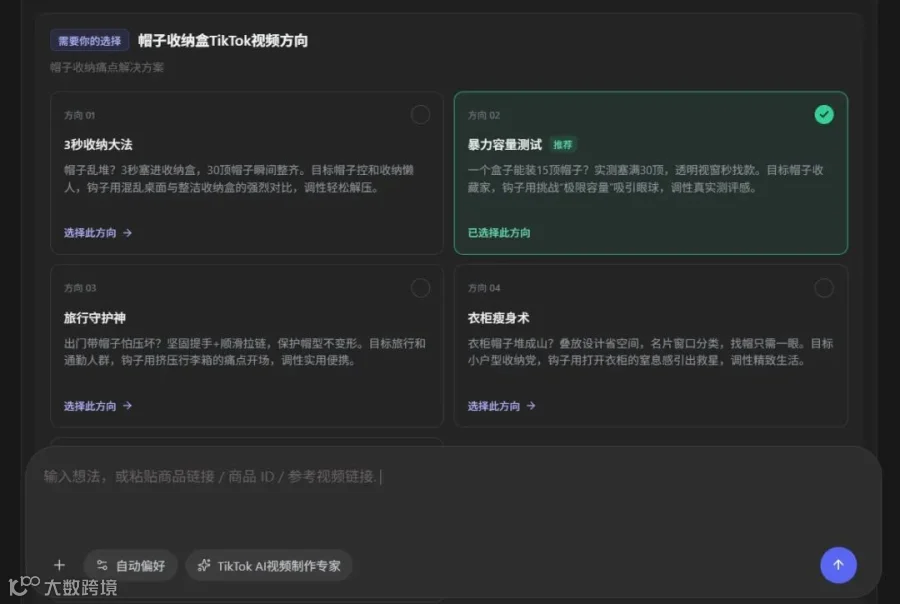
Task: Click the 衣柜瘦身术 card title
Action: point(498,318)
